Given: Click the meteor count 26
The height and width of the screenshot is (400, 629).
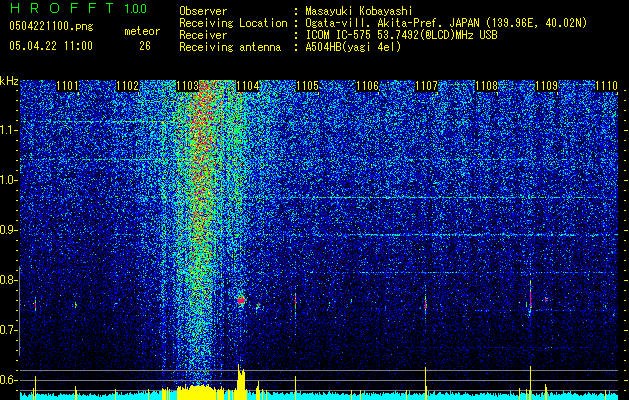Looking at the screenshot, I should [145, 46].
